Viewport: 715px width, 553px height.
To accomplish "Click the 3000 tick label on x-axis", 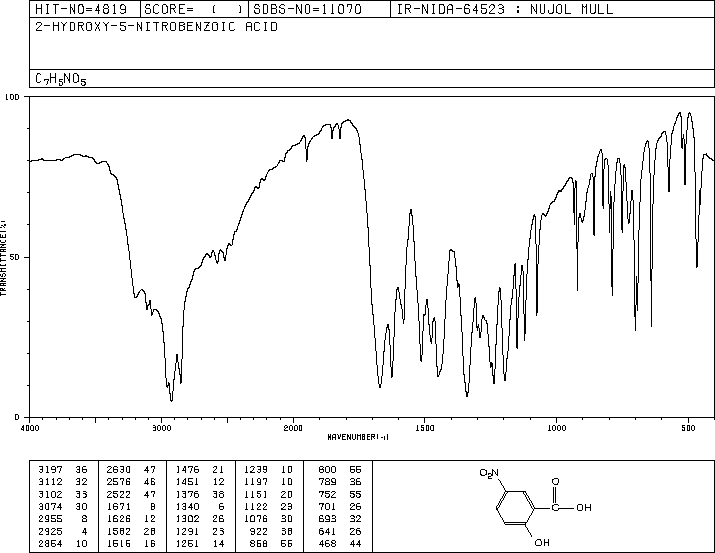I will tap(161, 428).
